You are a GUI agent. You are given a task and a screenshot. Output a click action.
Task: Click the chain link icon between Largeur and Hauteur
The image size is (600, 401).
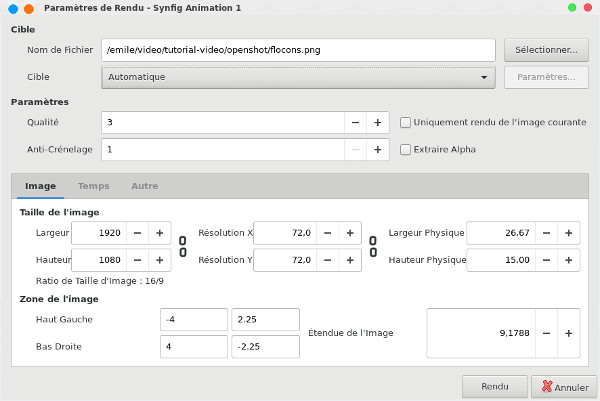pyautogui.click(x=182, y=246)
